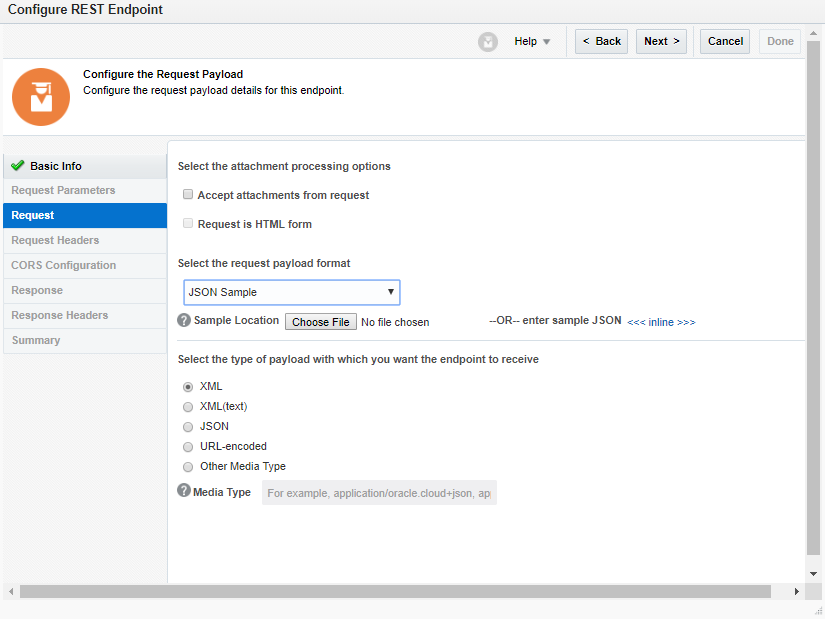Image resolution: width=825 pixels, height=619 pixels.
Task: Expand the Help dropdown menu
Action: [532, 42]
